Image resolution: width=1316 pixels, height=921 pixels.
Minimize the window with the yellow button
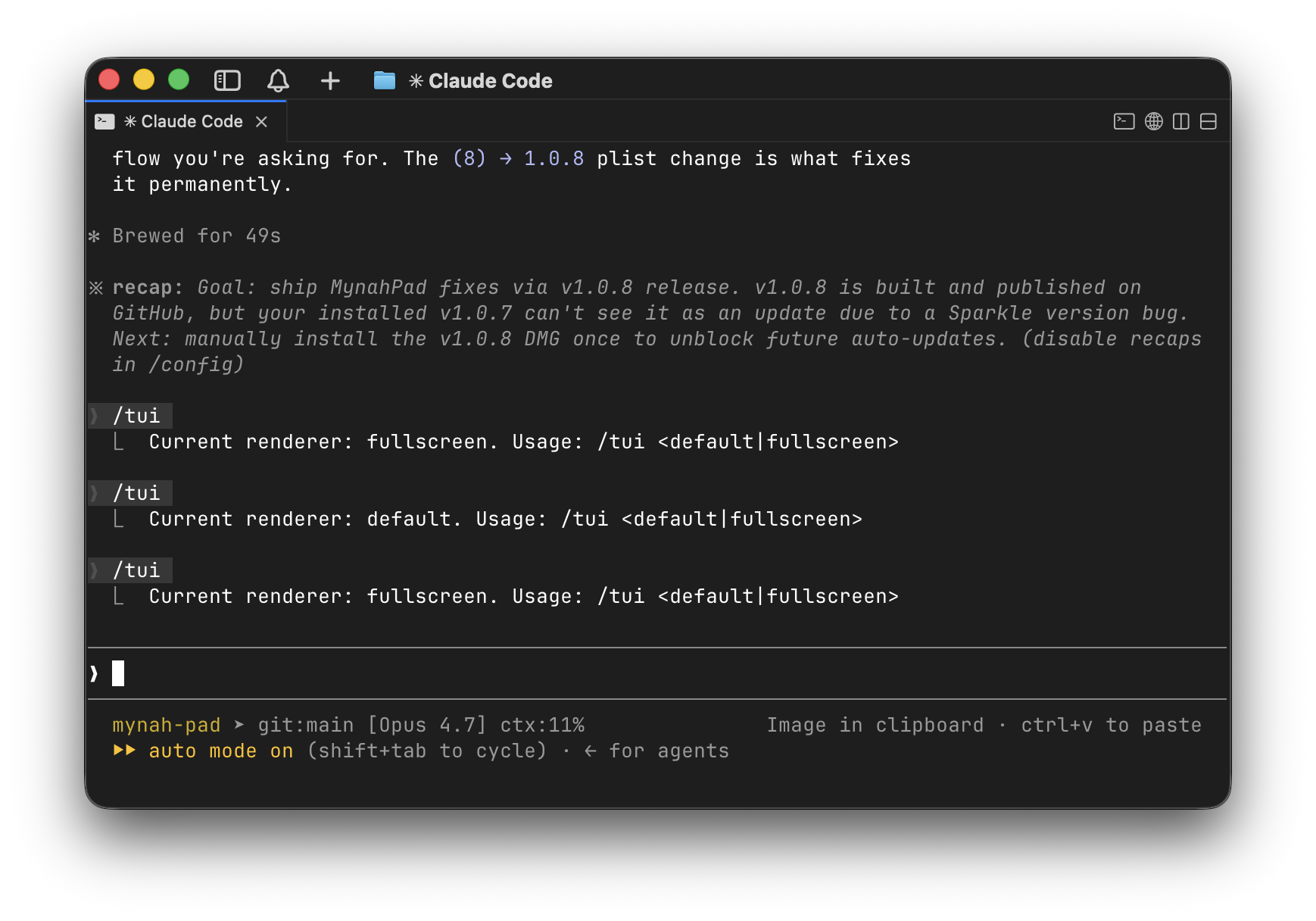click(144, 80)
